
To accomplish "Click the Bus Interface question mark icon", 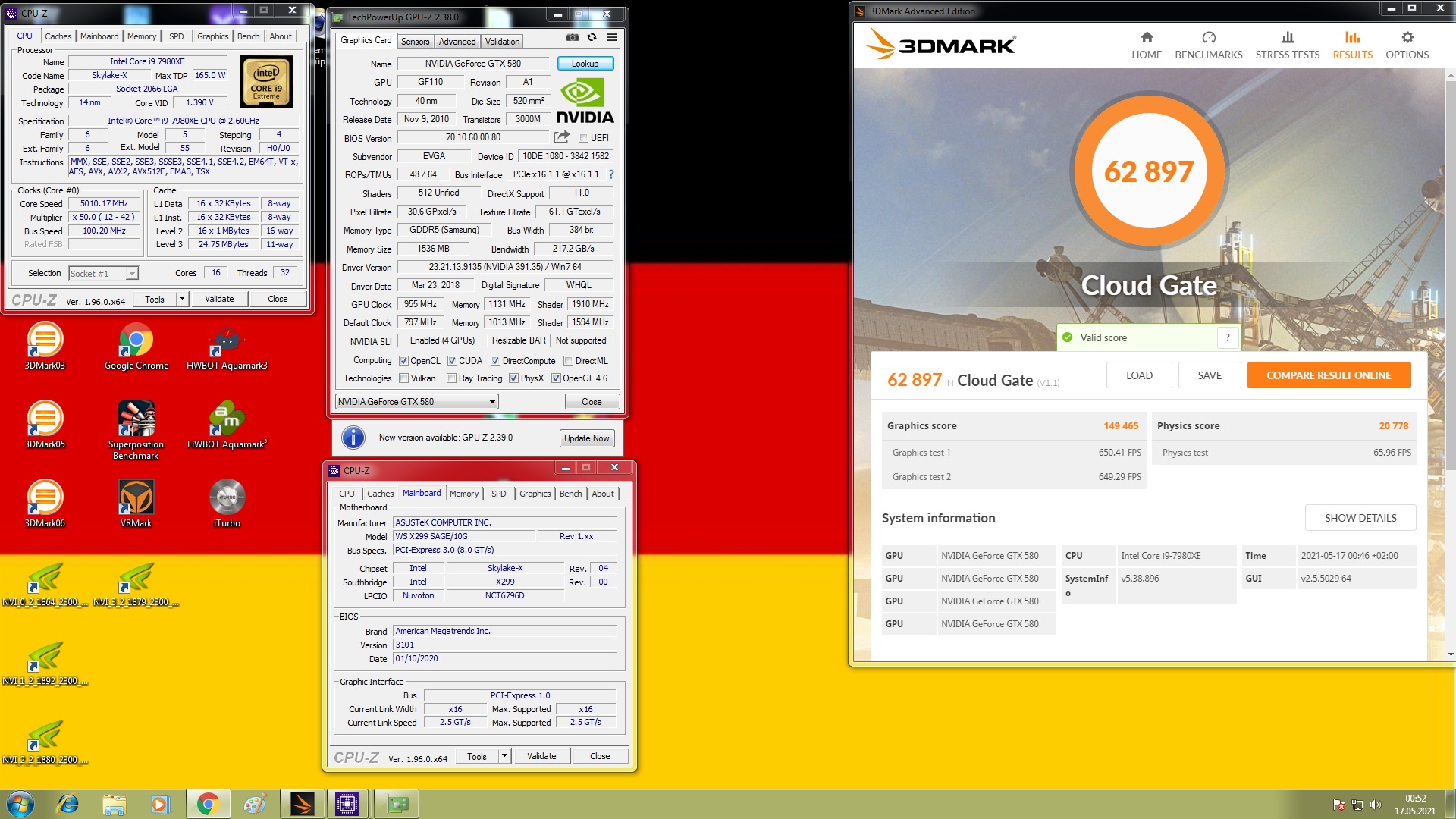I will click(611, 174).
